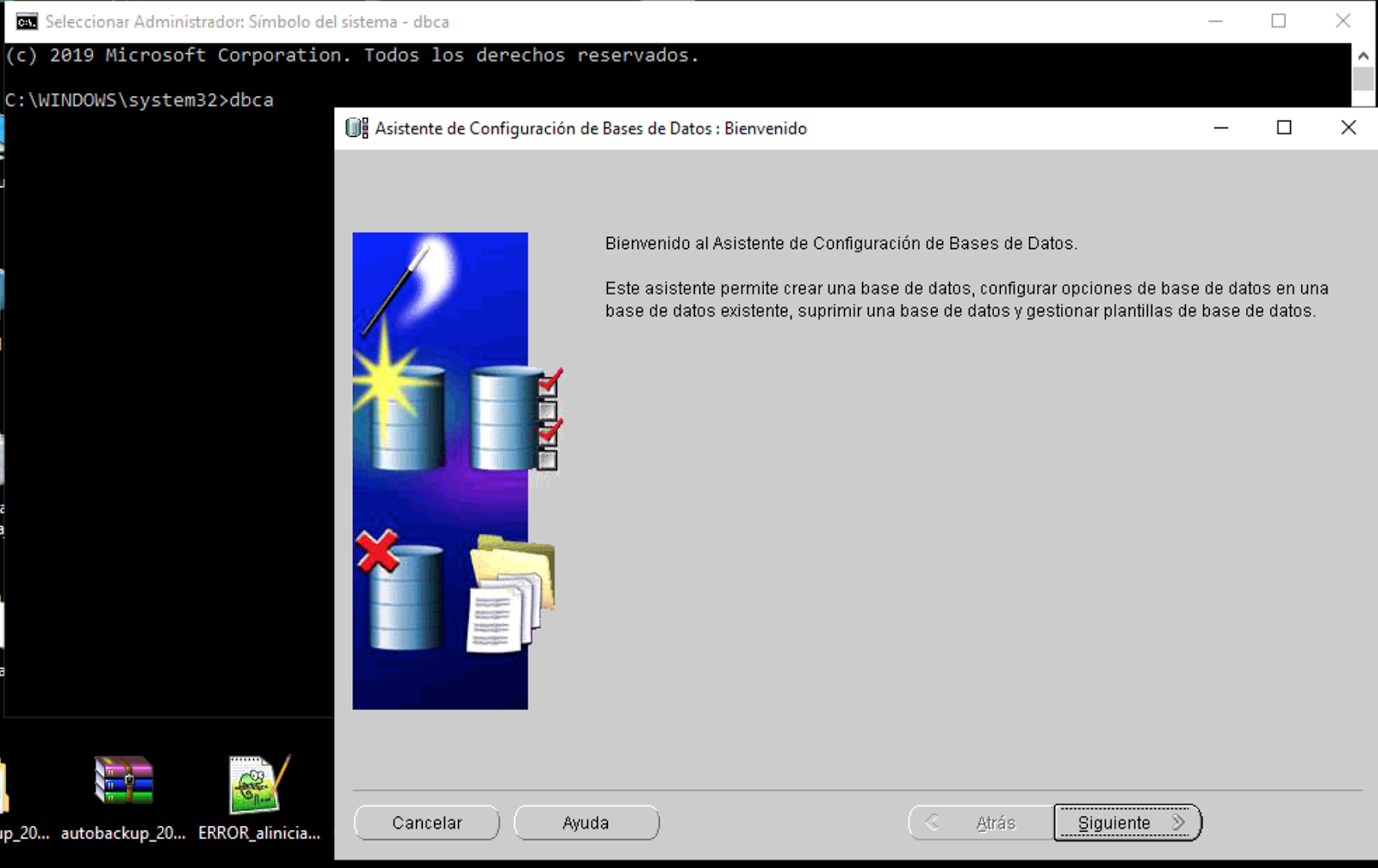Click the Siguiente button

coord(1127,822)
